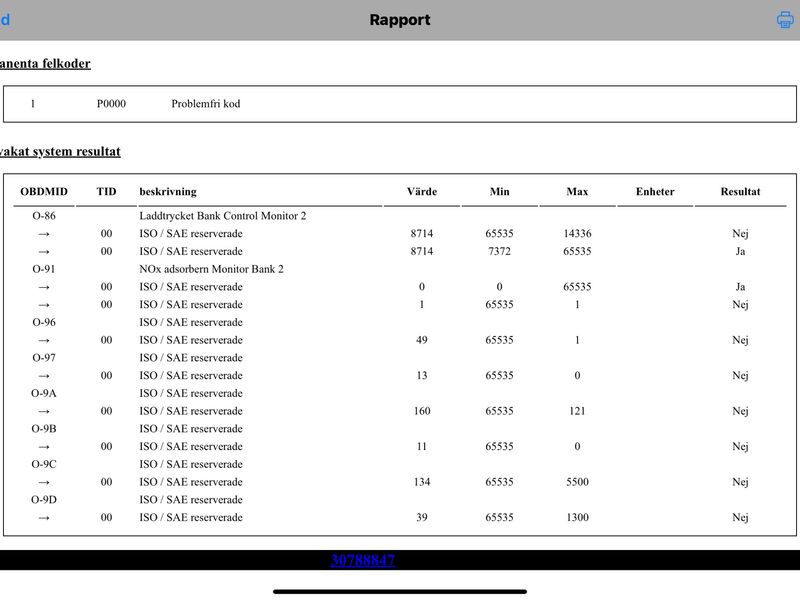Select NOx adsorbern Monitor Bank 2 row
The image size is (800, 600).
point(399,269)
